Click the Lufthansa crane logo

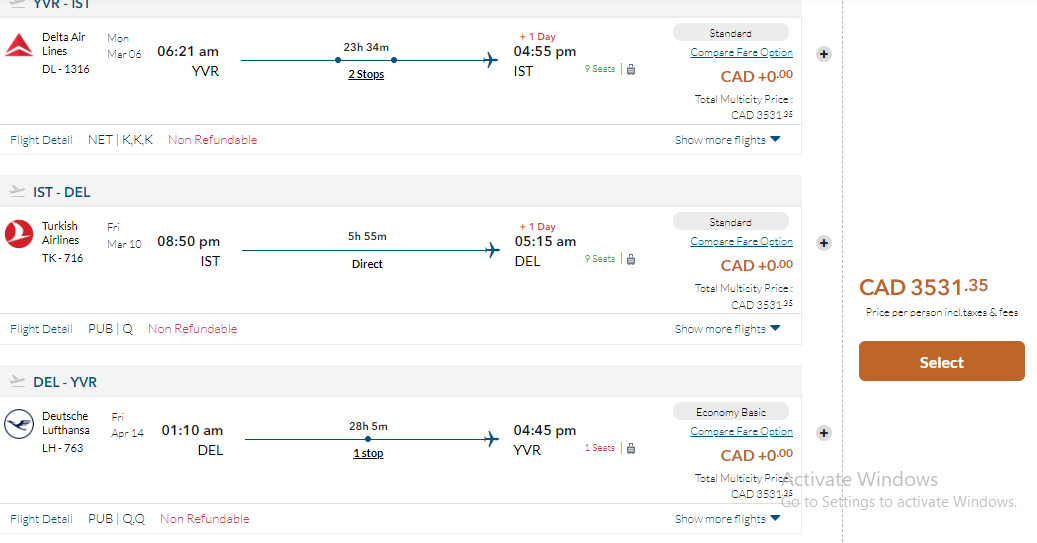(19, 424)
